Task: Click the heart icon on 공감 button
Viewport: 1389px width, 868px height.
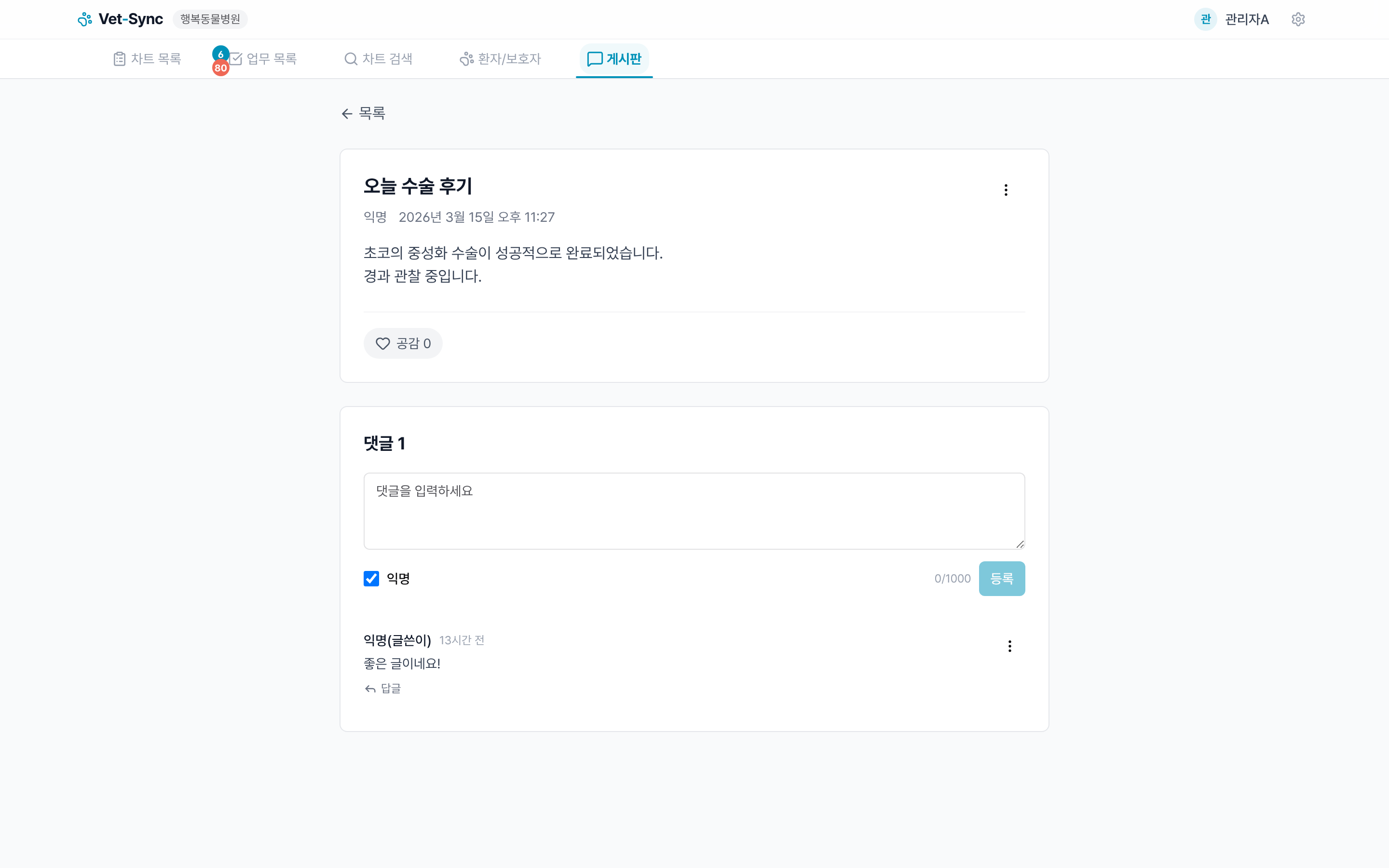Action: [x=383, y=343]
